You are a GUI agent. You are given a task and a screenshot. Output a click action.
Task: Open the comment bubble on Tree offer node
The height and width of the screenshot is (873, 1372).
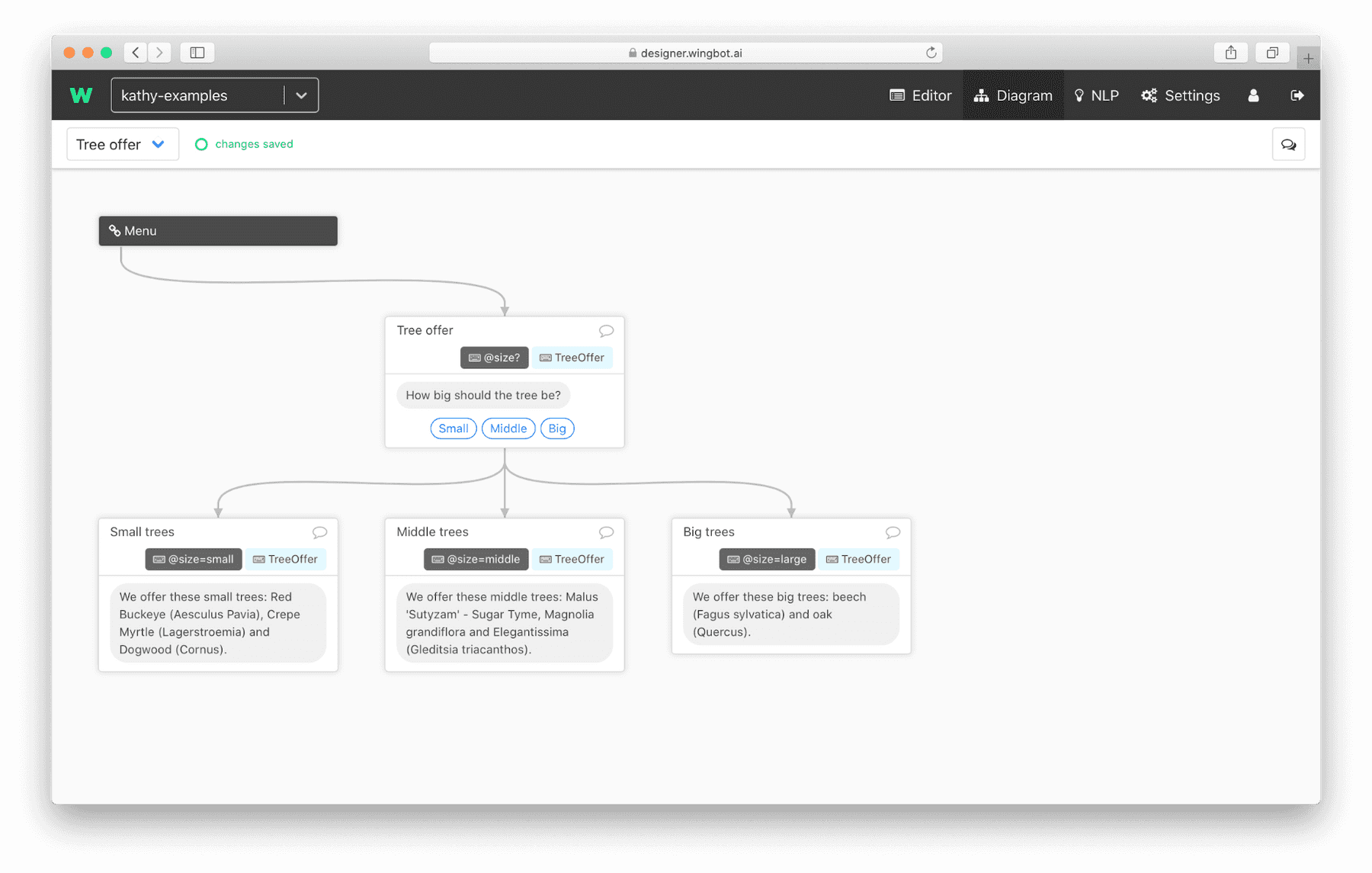(x=607, y=330)
